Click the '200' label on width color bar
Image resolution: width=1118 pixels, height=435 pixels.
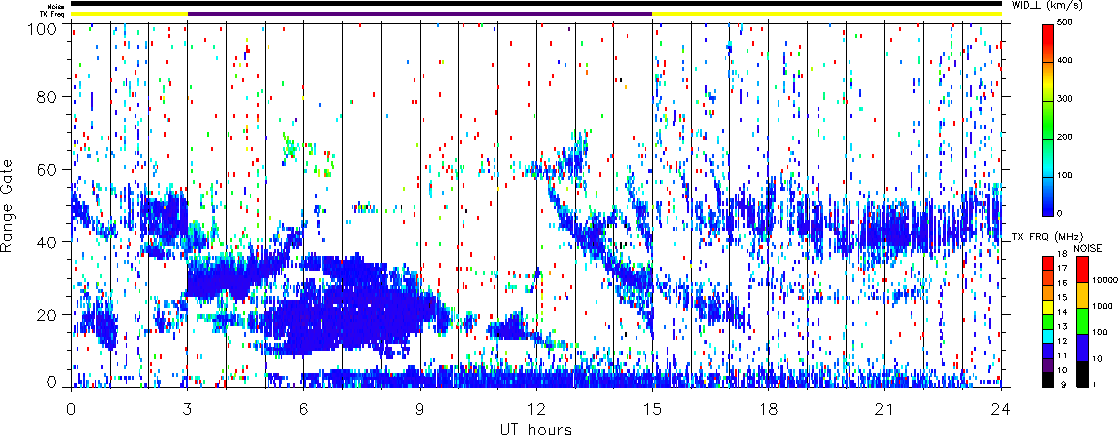tap(1065, 138)
